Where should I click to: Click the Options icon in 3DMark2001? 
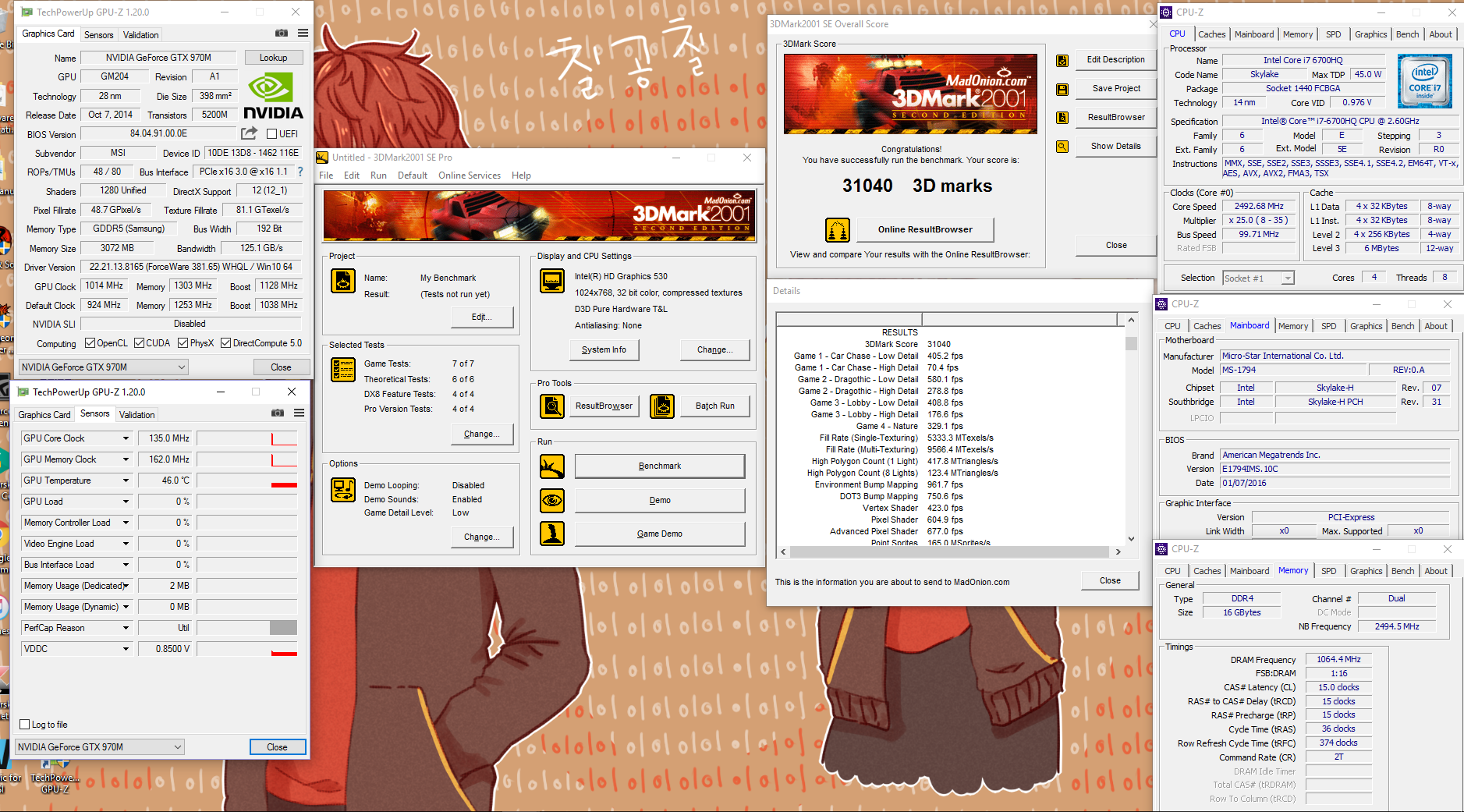click(x=343, y=490)
